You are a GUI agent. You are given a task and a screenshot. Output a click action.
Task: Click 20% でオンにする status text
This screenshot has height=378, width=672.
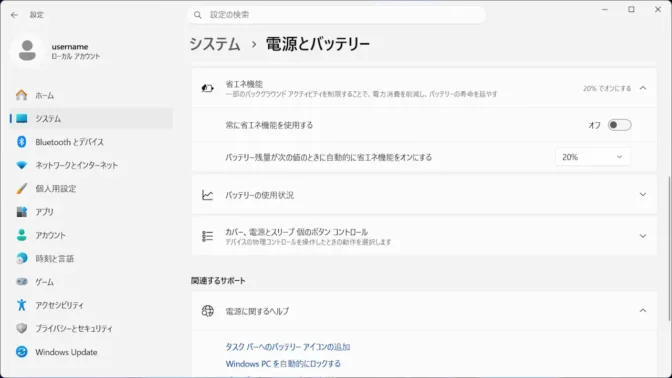click(x=607, y=88)
